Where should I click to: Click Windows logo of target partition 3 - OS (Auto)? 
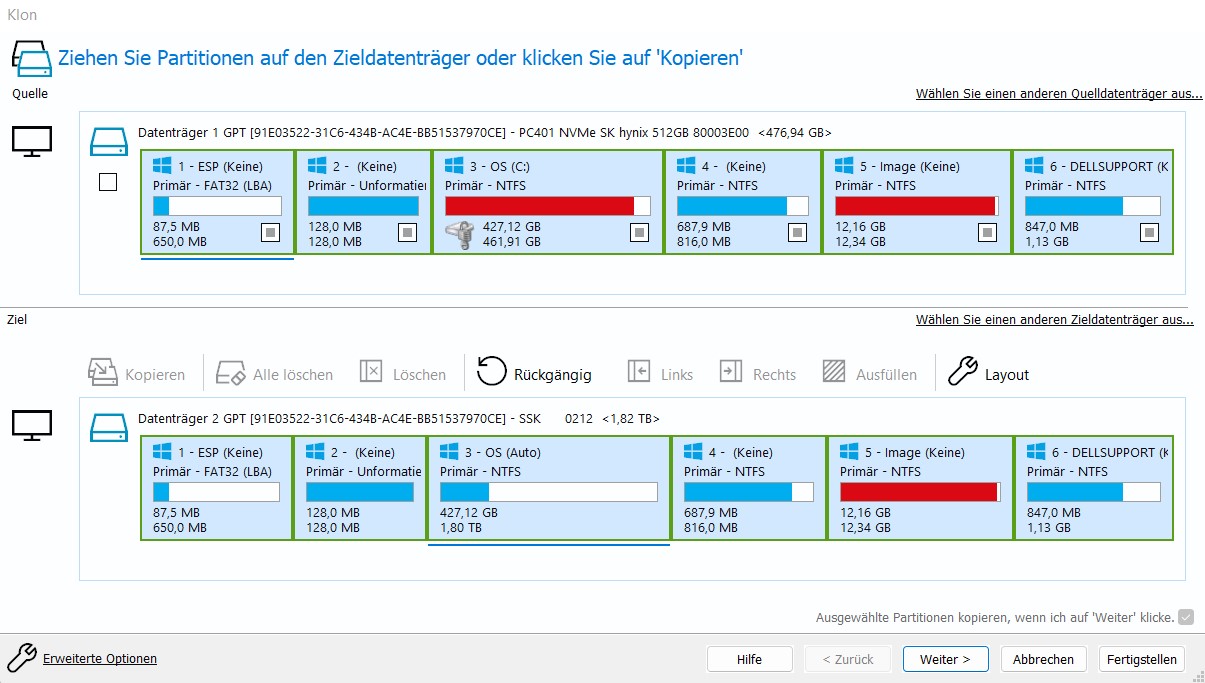click(x=449, y=451)
